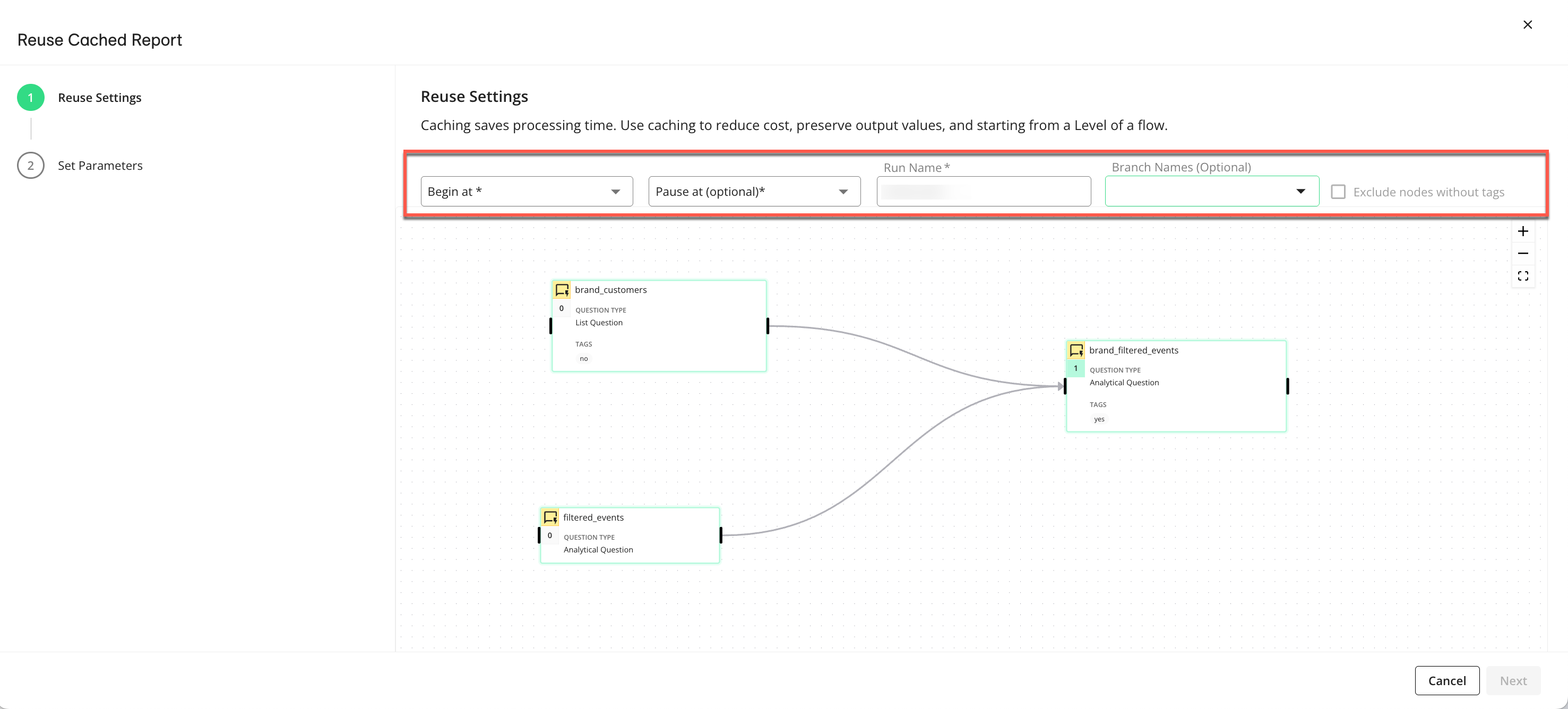Click the 'no' tag on brand_customers
The height and width of the screenshot is (709, 1568).
tap(583, 358)
